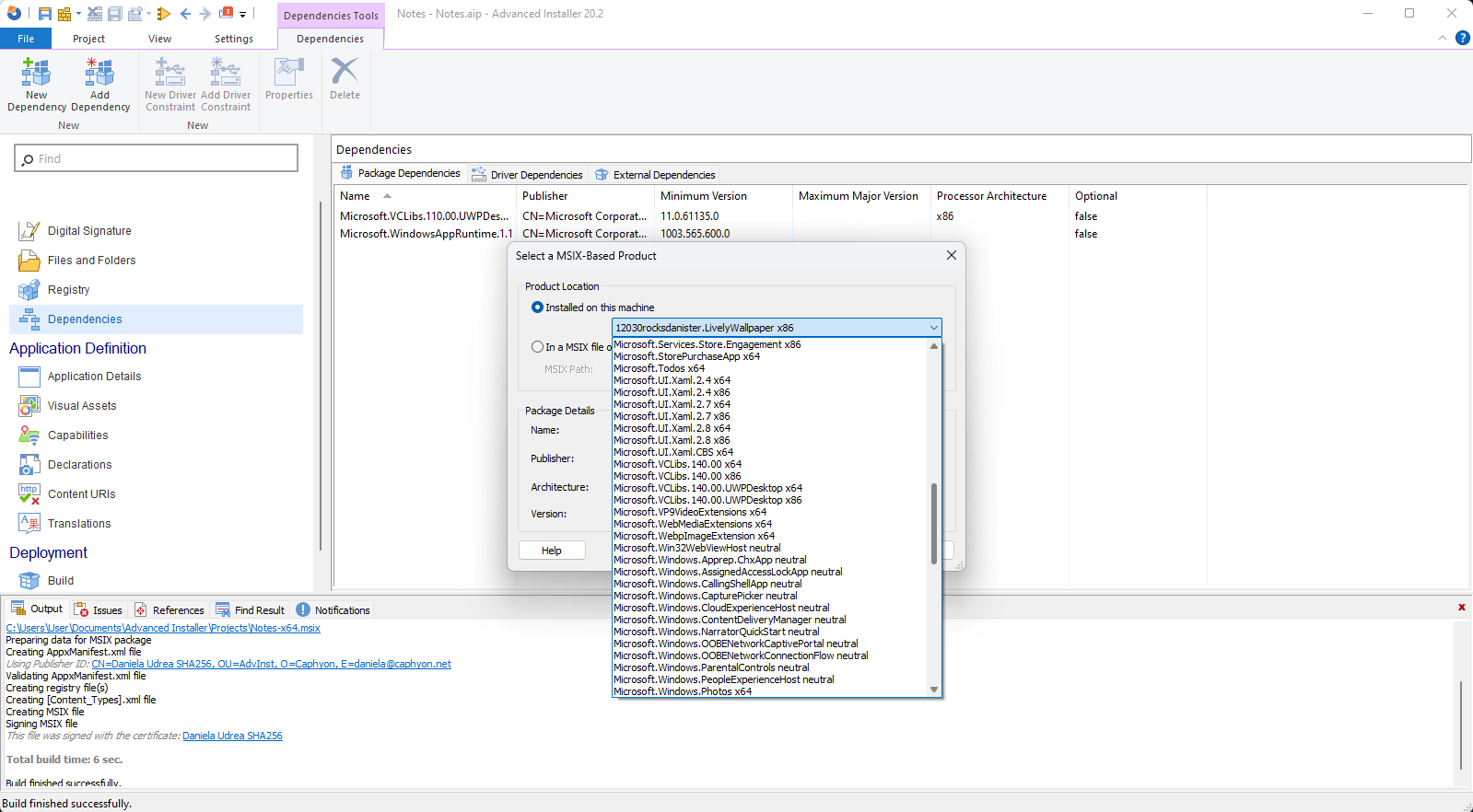Open the help question mark icon
The height and width of the screenshot is (812, 1473).
[x=1462, y=38]
